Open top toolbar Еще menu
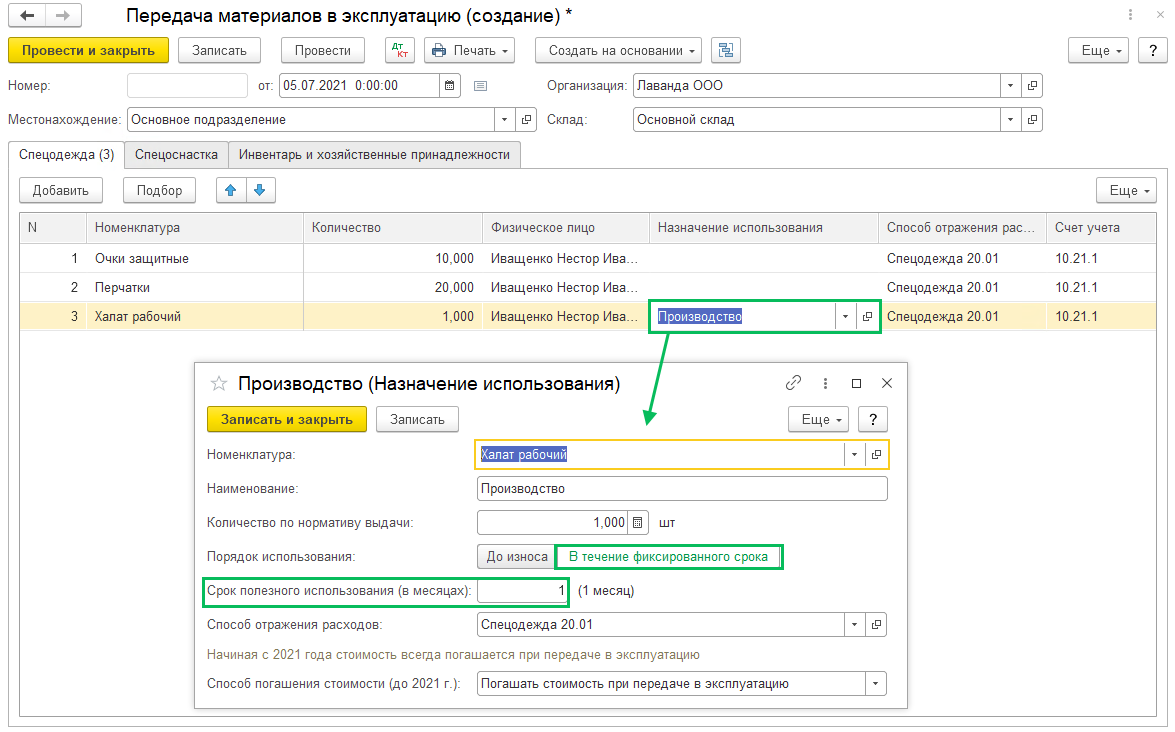The width and height of the screenshot is (1175, 732). (1098, 50)
